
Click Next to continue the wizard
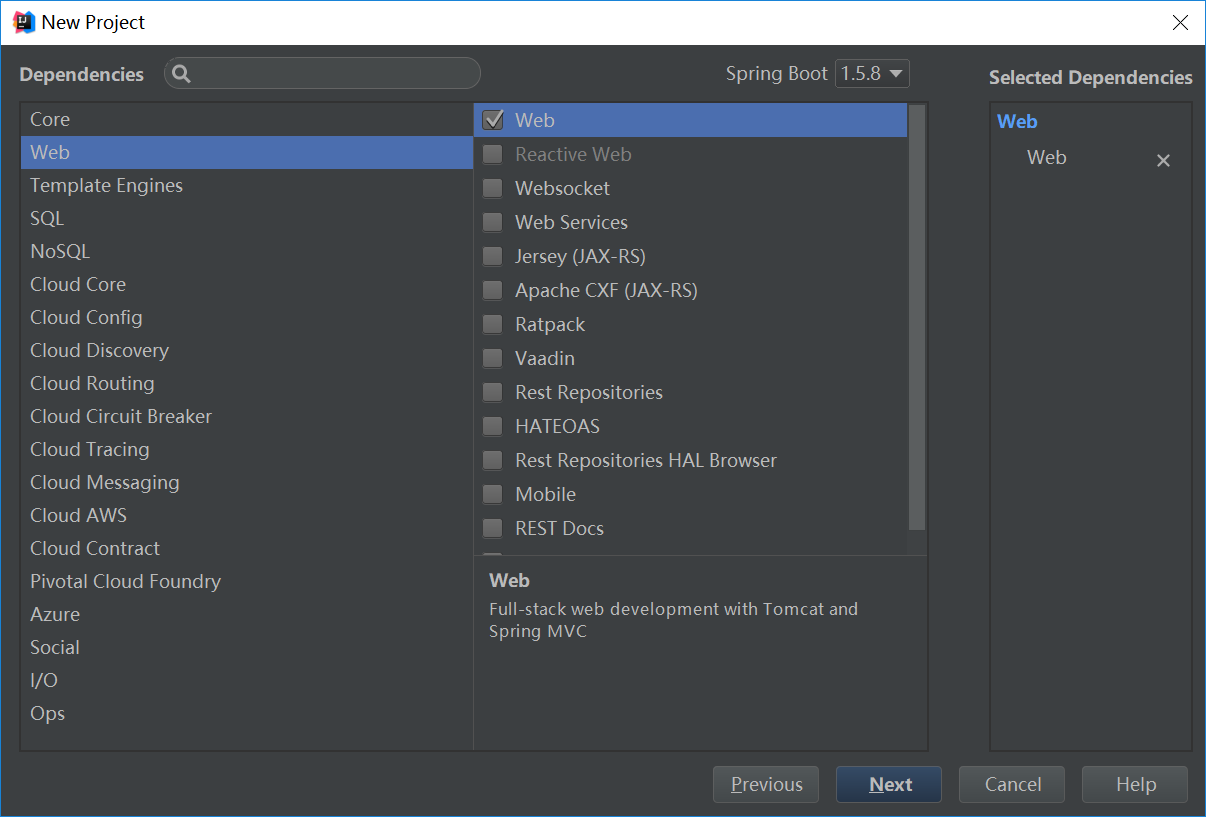click(889, 785)
